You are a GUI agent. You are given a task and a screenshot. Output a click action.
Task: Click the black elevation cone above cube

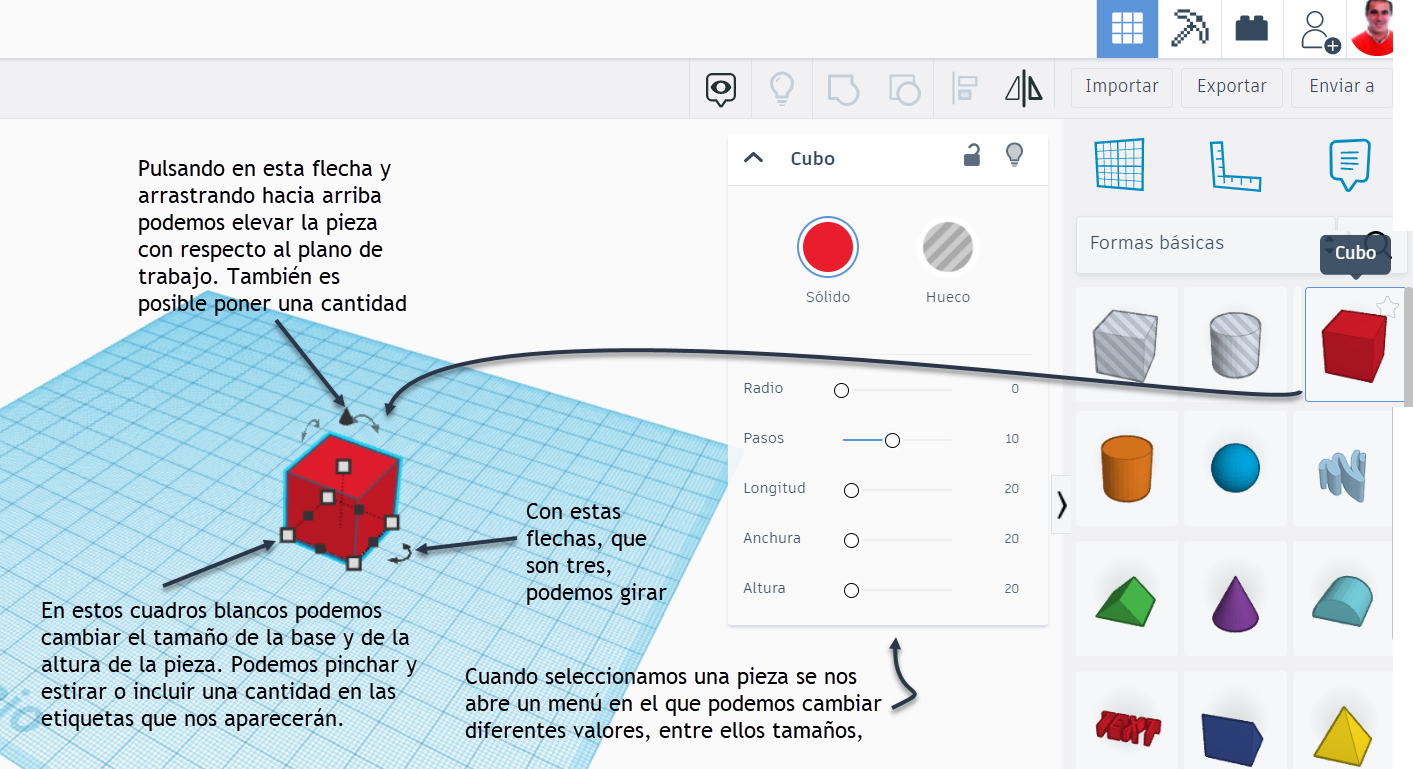pos(346,415)
